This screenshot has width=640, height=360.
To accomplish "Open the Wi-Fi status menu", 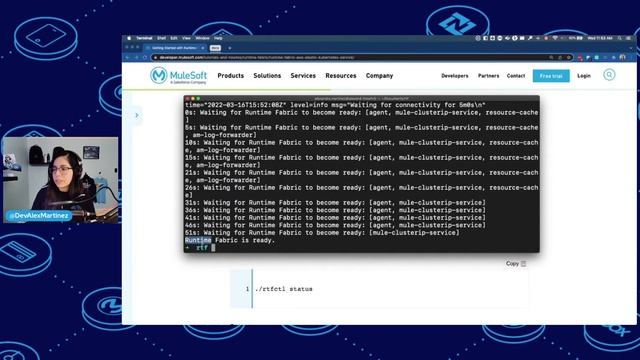I will click(555, 38).
